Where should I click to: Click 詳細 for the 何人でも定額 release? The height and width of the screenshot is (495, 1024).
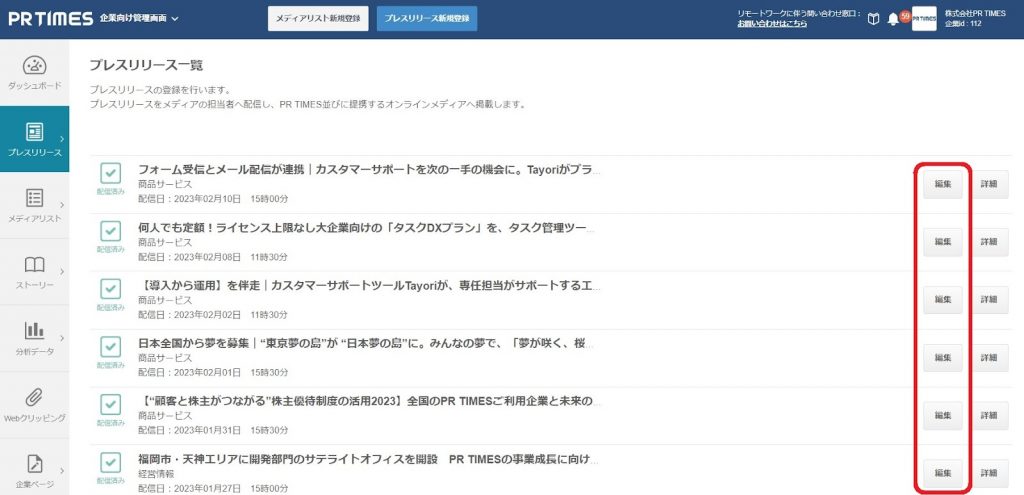pos(989,242)
